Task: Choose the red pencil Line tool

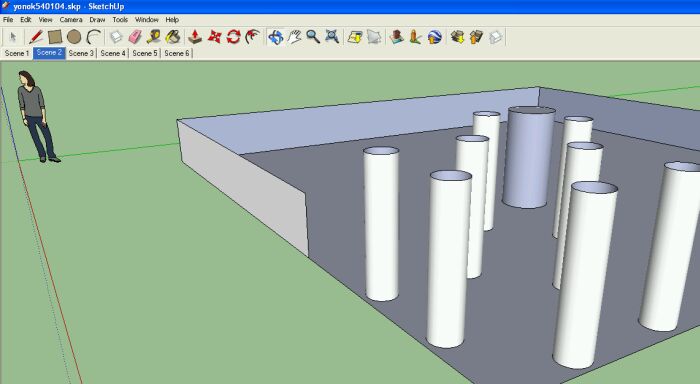Action: [x=36, y=37]
